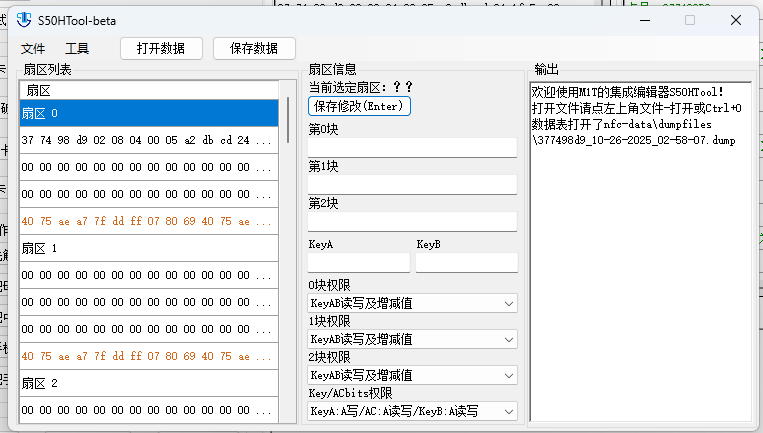Click the S50HTool app icon in title bar
Viewport: 763px width, 433px height.
click(23, 19)
